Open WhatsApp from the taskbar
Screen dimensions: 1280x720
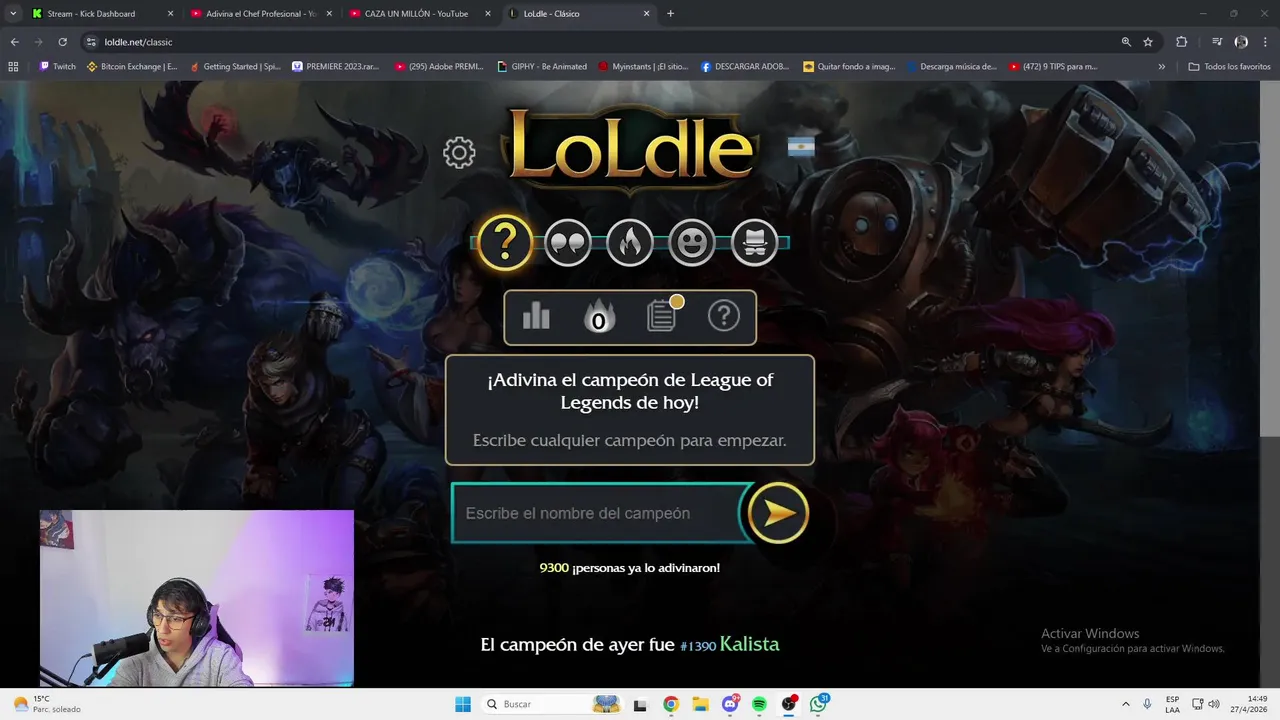coord(819,704)
